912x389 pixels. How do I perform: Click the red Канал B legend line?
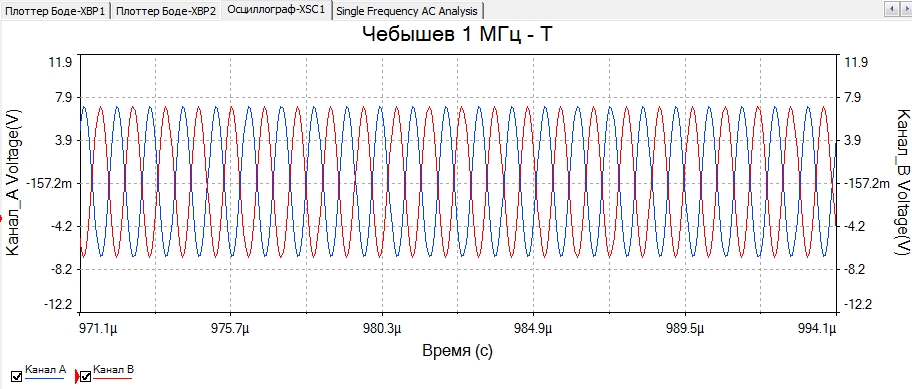112,378
